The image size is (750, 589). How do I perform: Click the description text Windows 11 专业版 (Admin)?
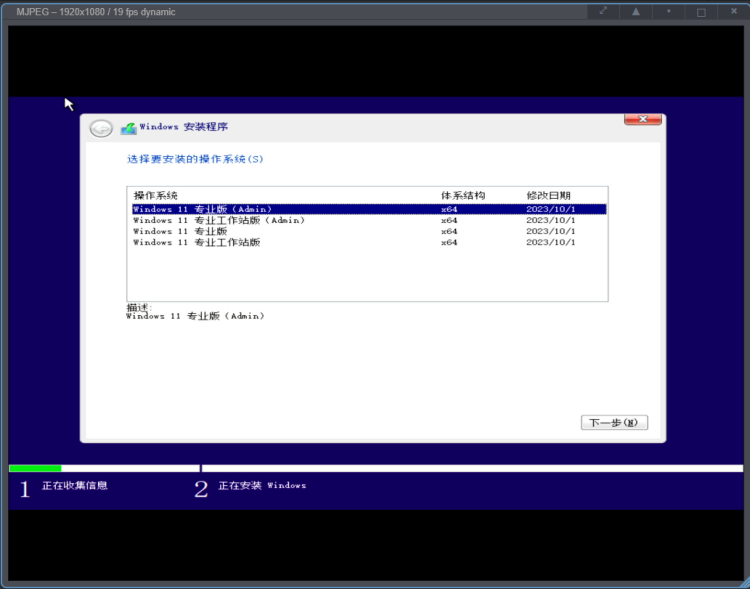195,316
